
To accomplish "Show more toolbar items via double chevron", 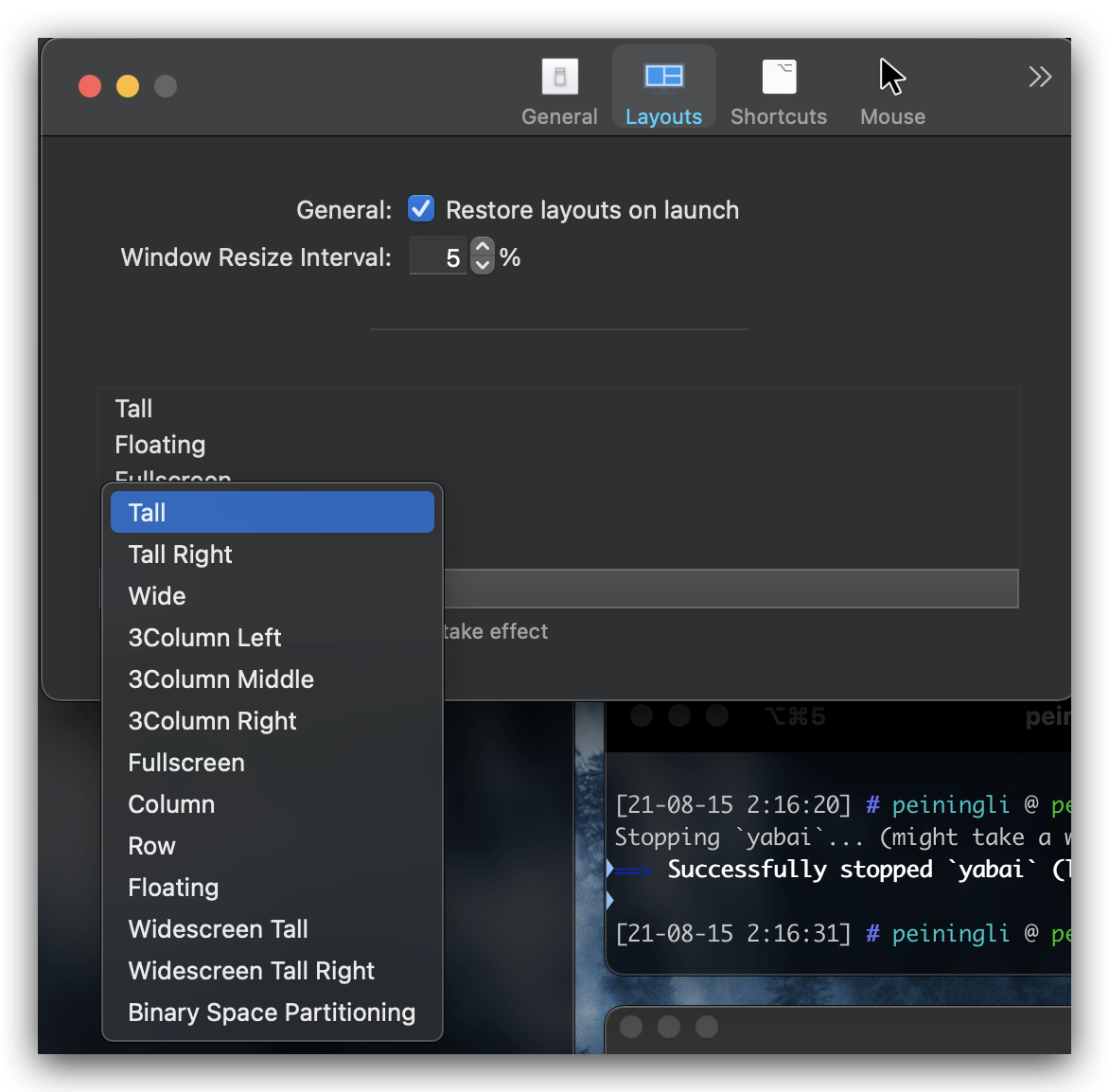I will pyautogui.click(x=1040, y=77).
